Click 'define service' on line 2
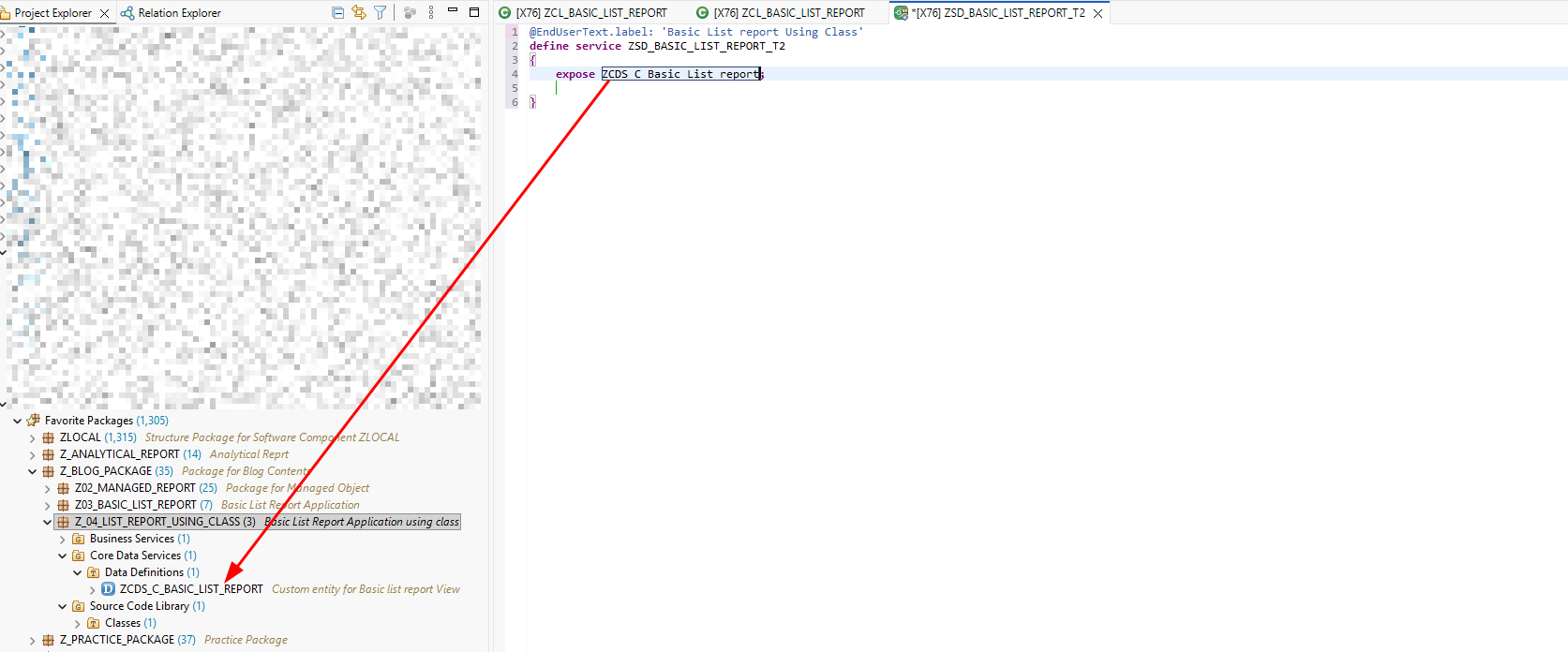 (575, 46)
